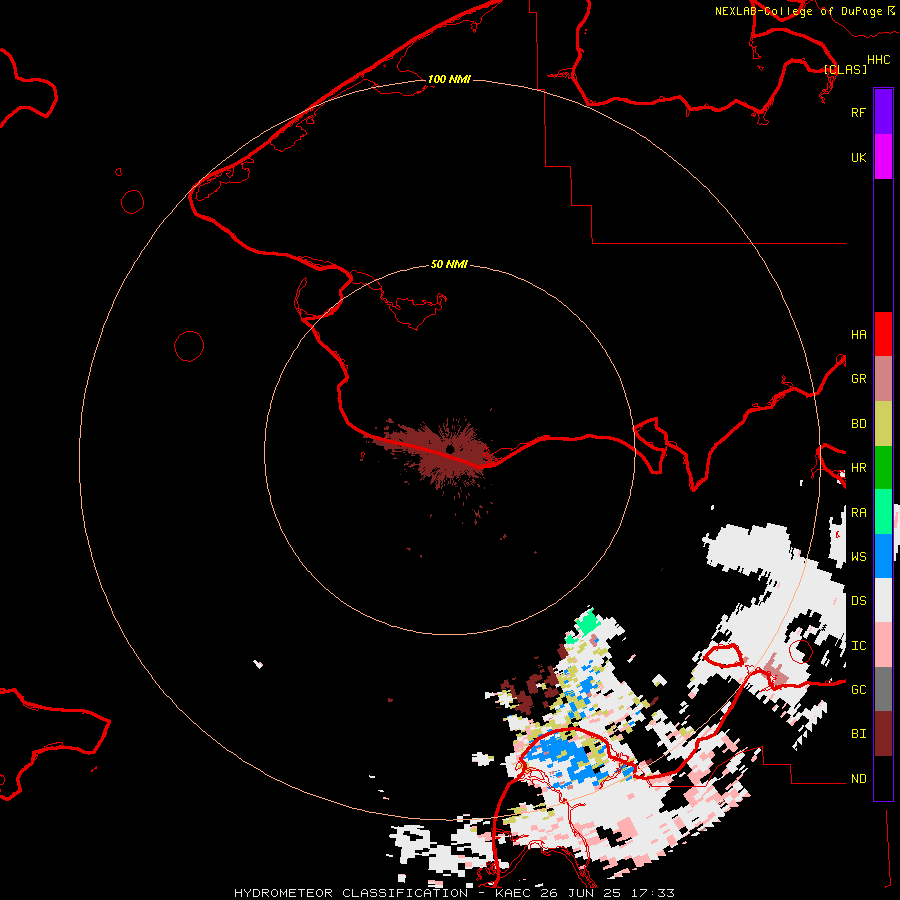Click the RF purple legend swatch
Image resolution: width=900 pixels, height=900 pixels.
pos(883,112)
